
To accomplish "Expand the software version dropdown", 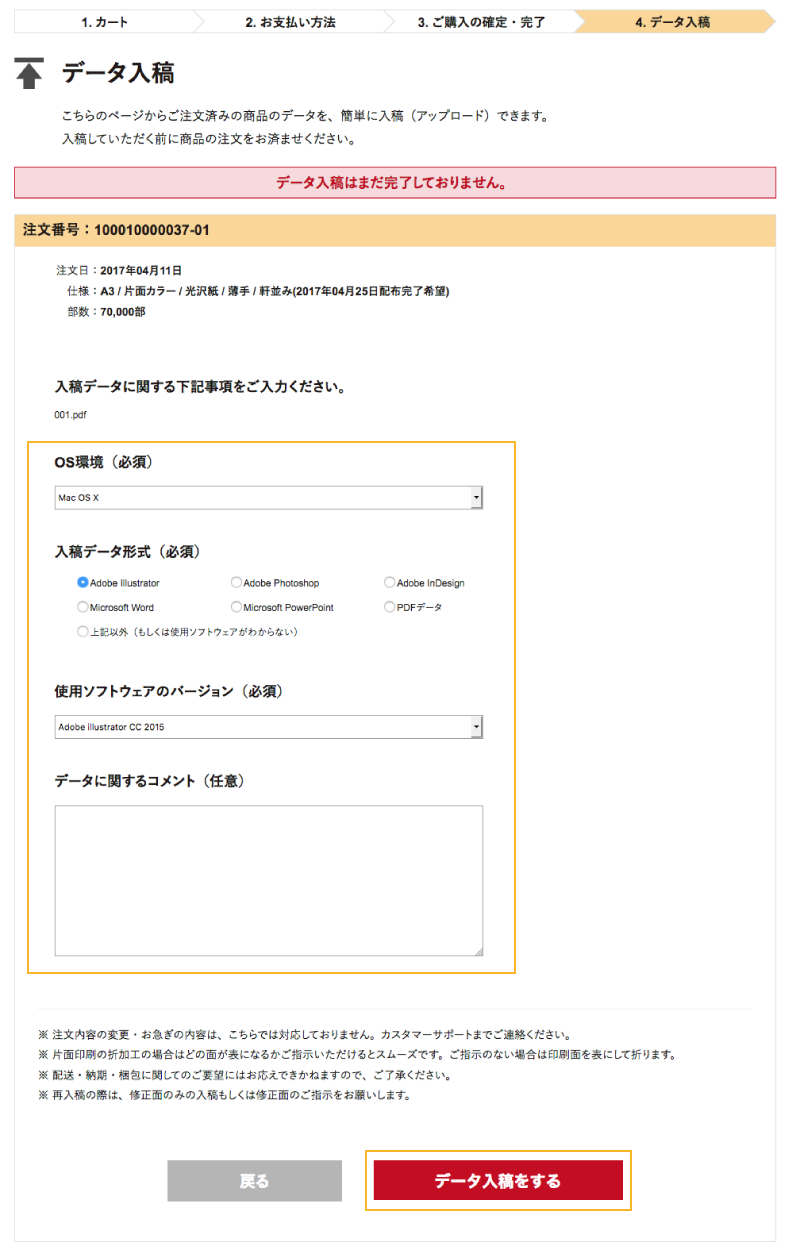I will pos(268,727).
